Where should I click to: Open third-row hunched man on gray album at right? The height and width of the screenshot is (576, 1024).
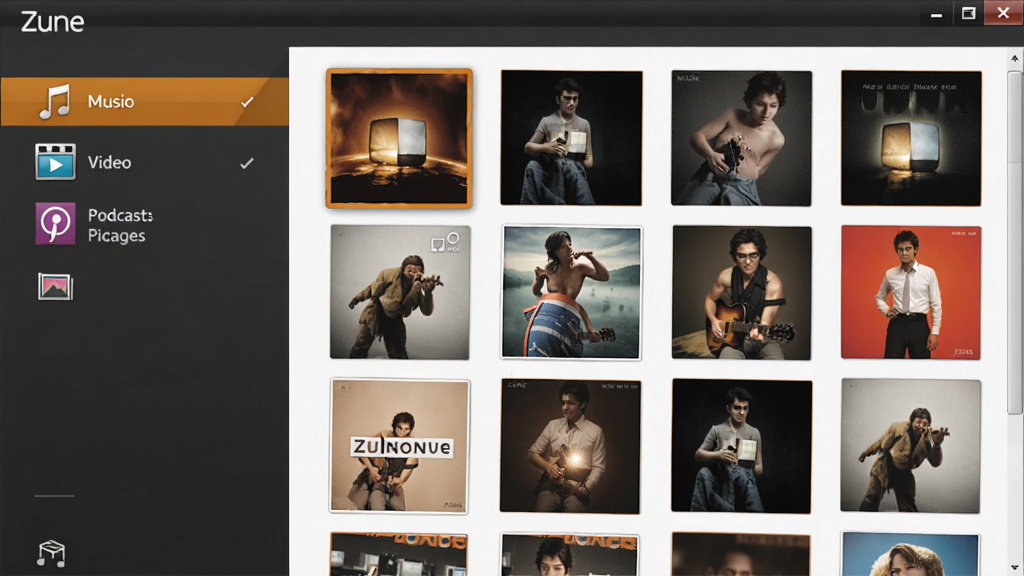[x=910, y=446]
